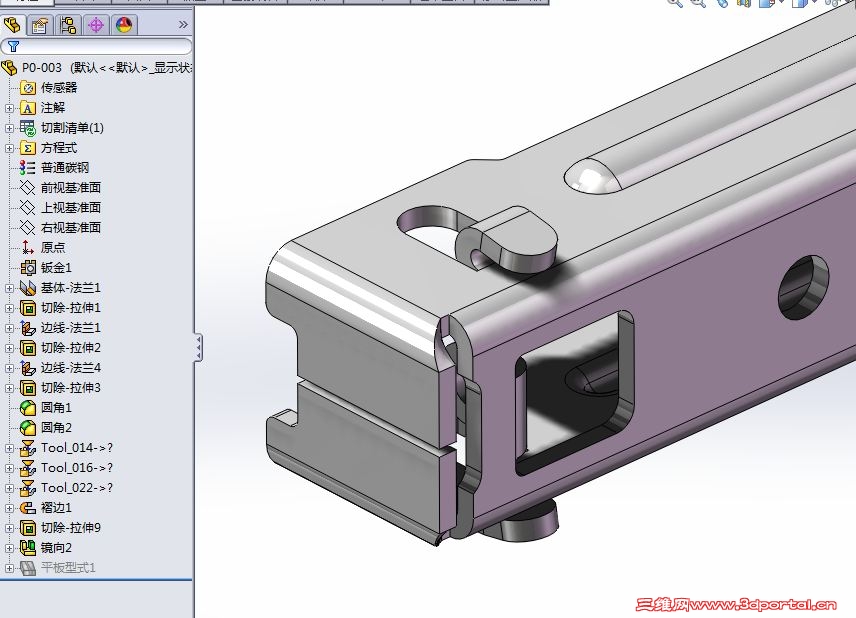The height and width of the screenshot is (618, 856).
Task: Select the 圆角2 fillet icon
Action: [x=28, y=427]
